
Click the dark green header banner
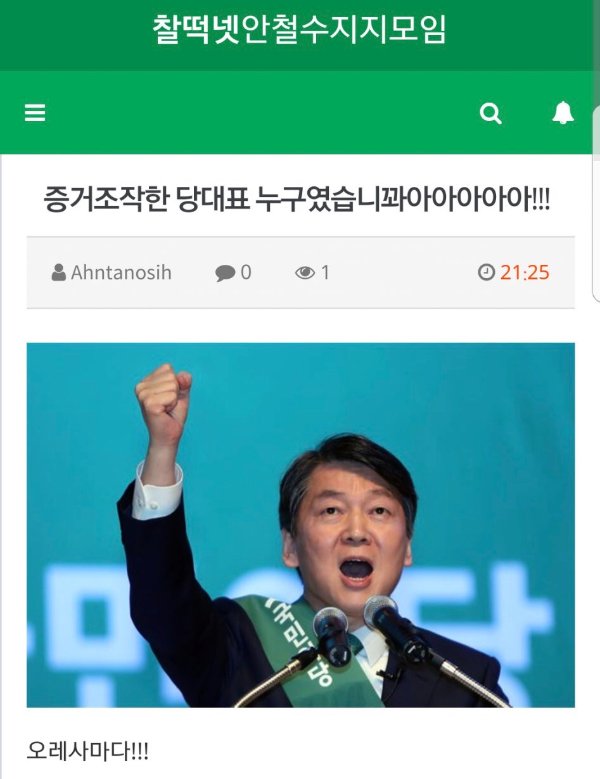coord(297,35)
